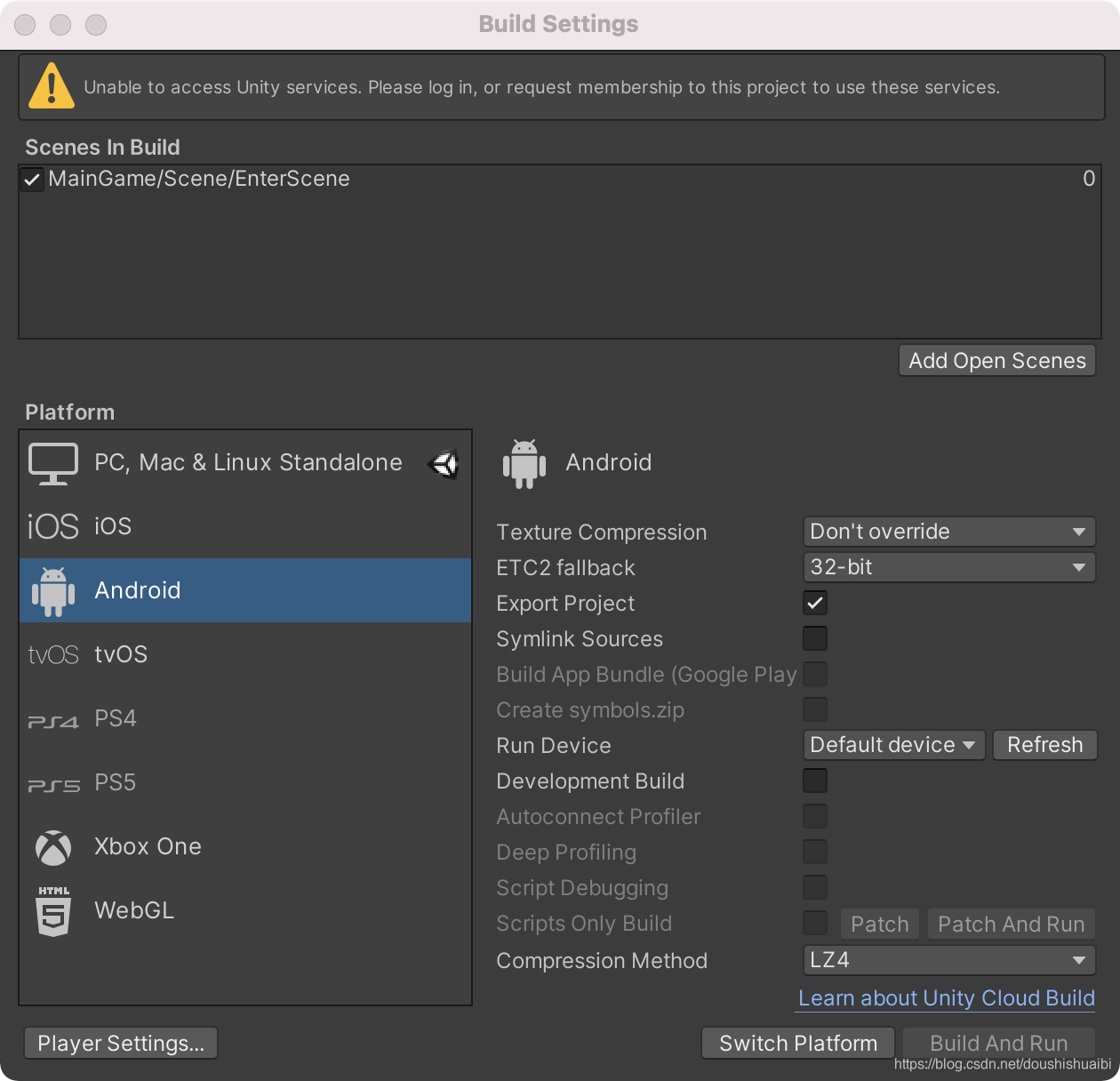Change Compression Method via LZ4 dropdown

point(948,960)
